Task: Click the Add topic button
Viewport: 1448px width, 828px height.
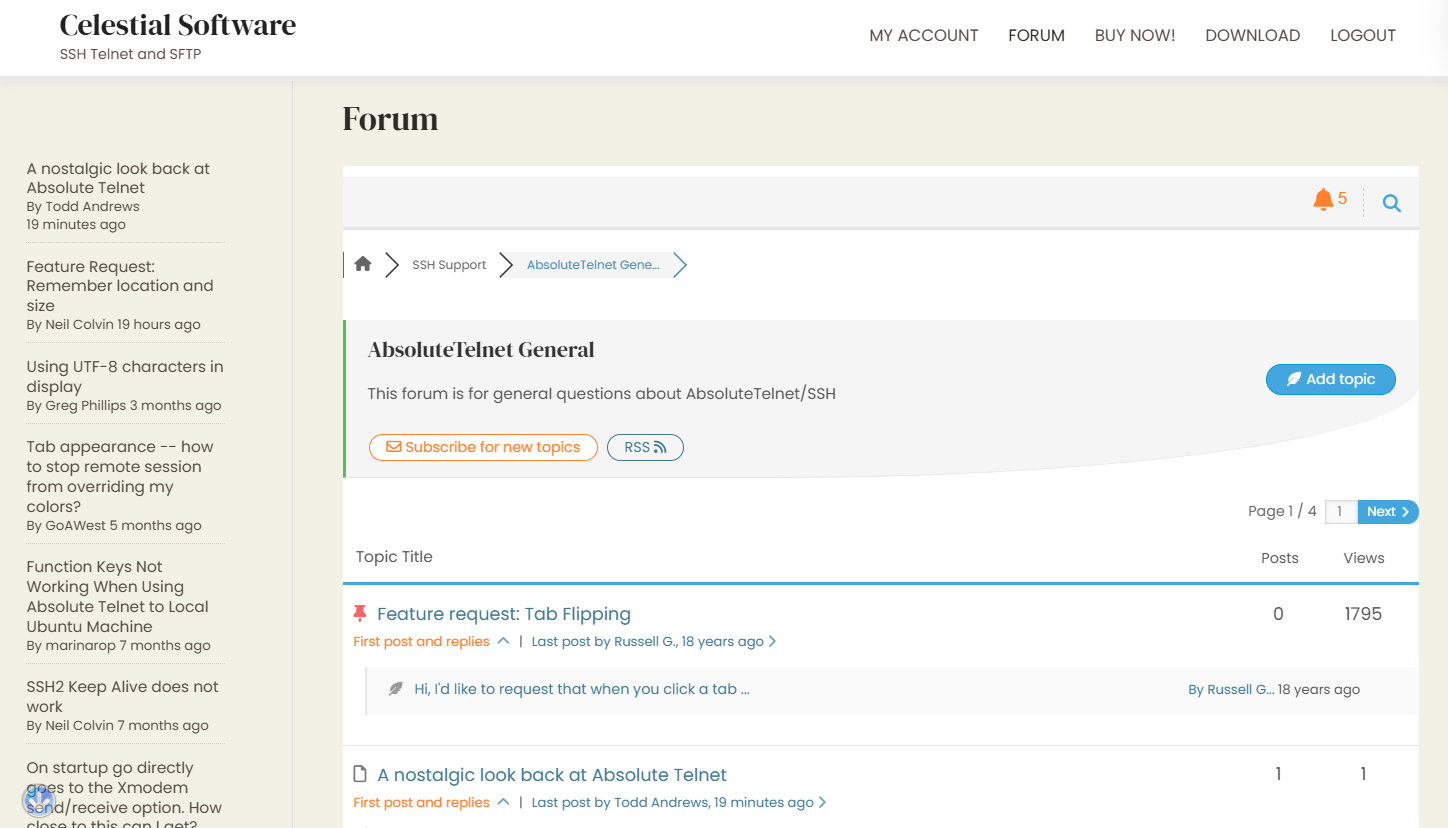Action: [1330, 379]
